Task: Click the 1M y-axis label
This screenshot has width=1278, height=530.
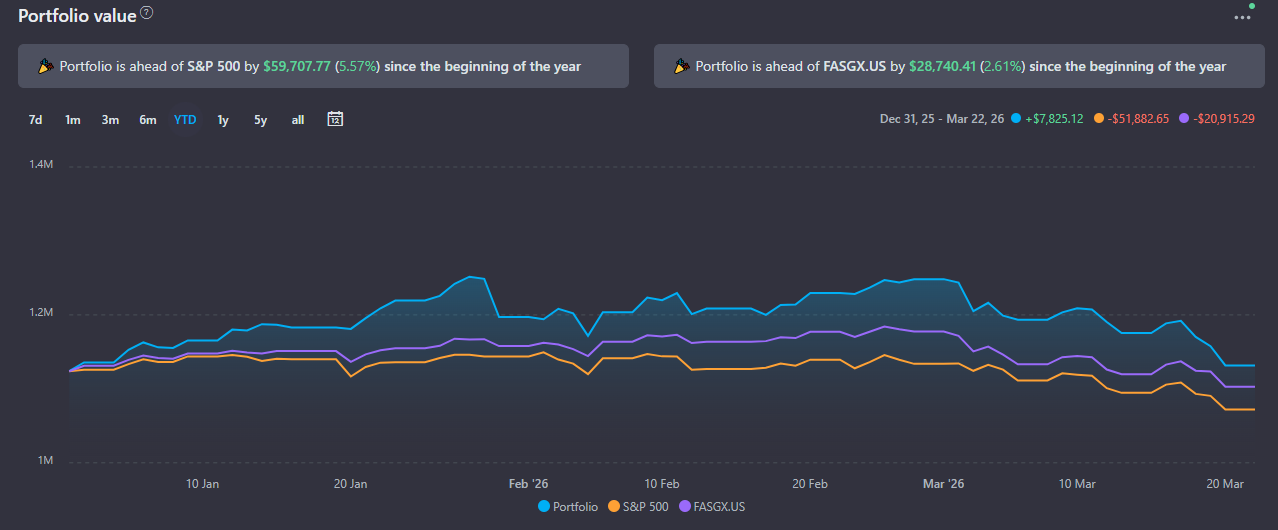Action: (45, 461)
